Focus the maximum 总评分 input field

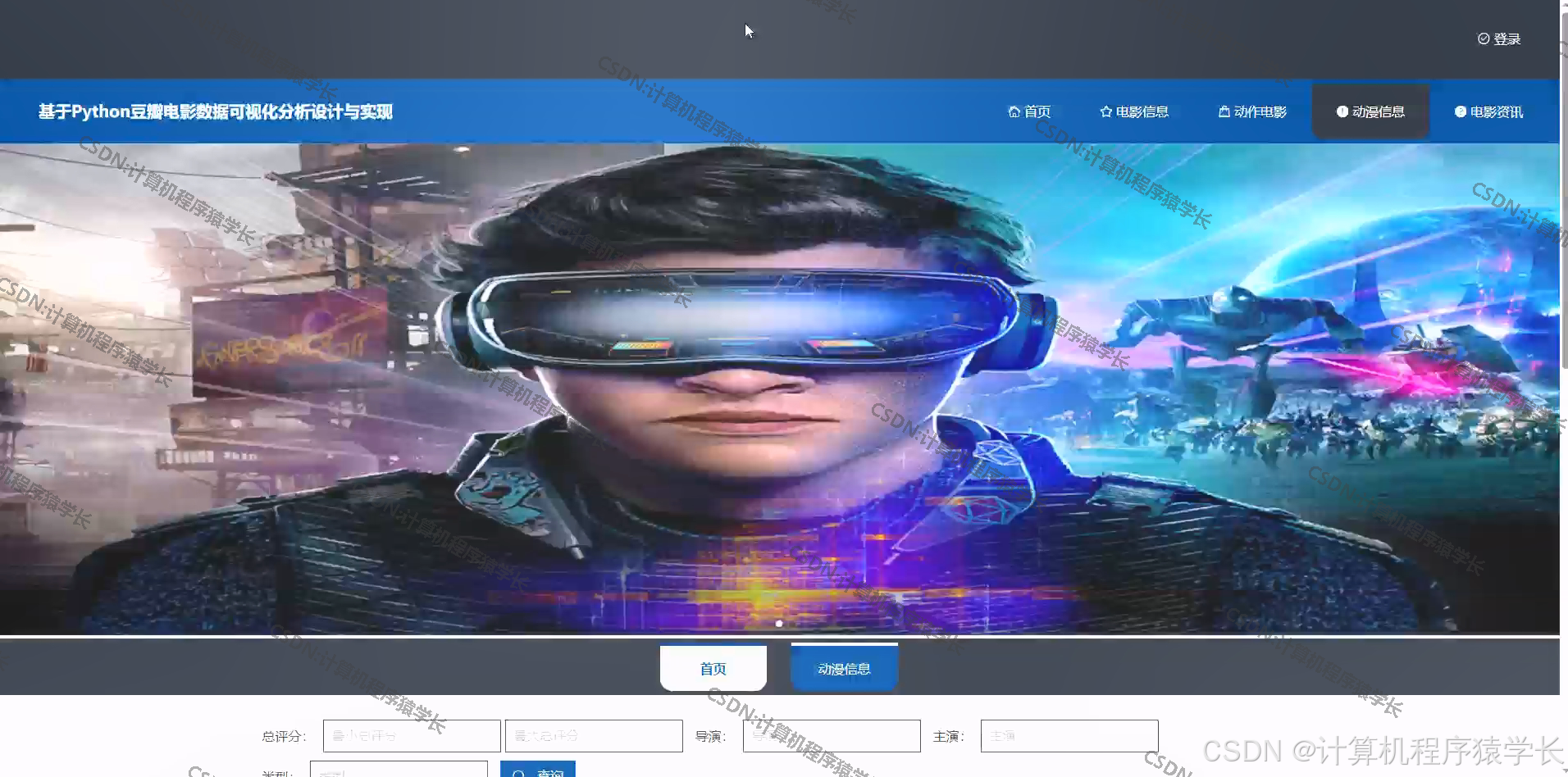[x=594, y=736]
